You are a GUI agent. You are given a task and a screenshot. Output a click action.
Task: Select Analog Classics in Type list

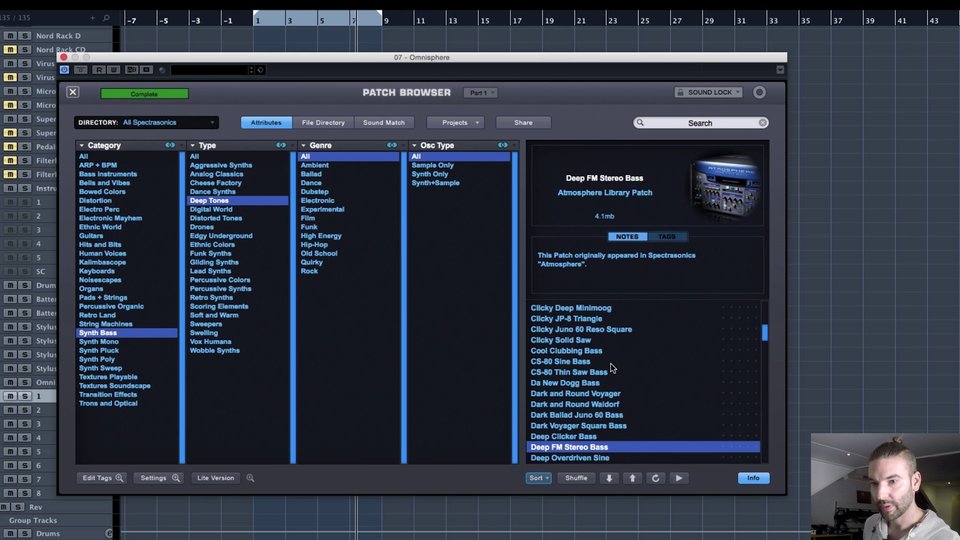[x=216, y=174]
